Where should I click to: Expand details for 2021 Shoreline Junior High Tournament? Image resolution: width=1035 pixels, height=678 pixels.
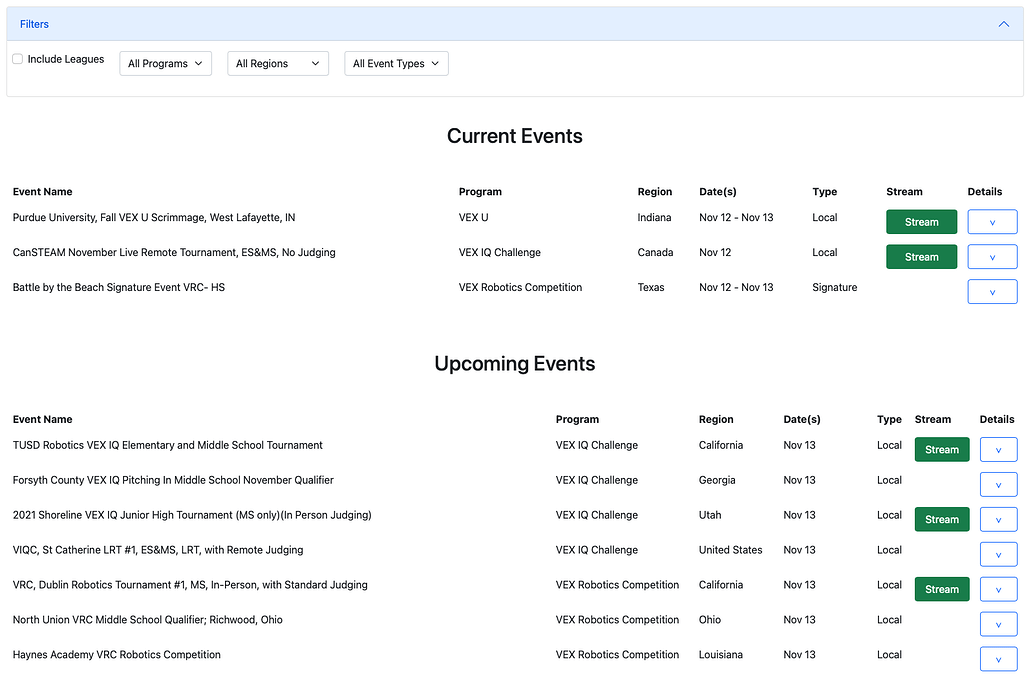tap(998, 519)
